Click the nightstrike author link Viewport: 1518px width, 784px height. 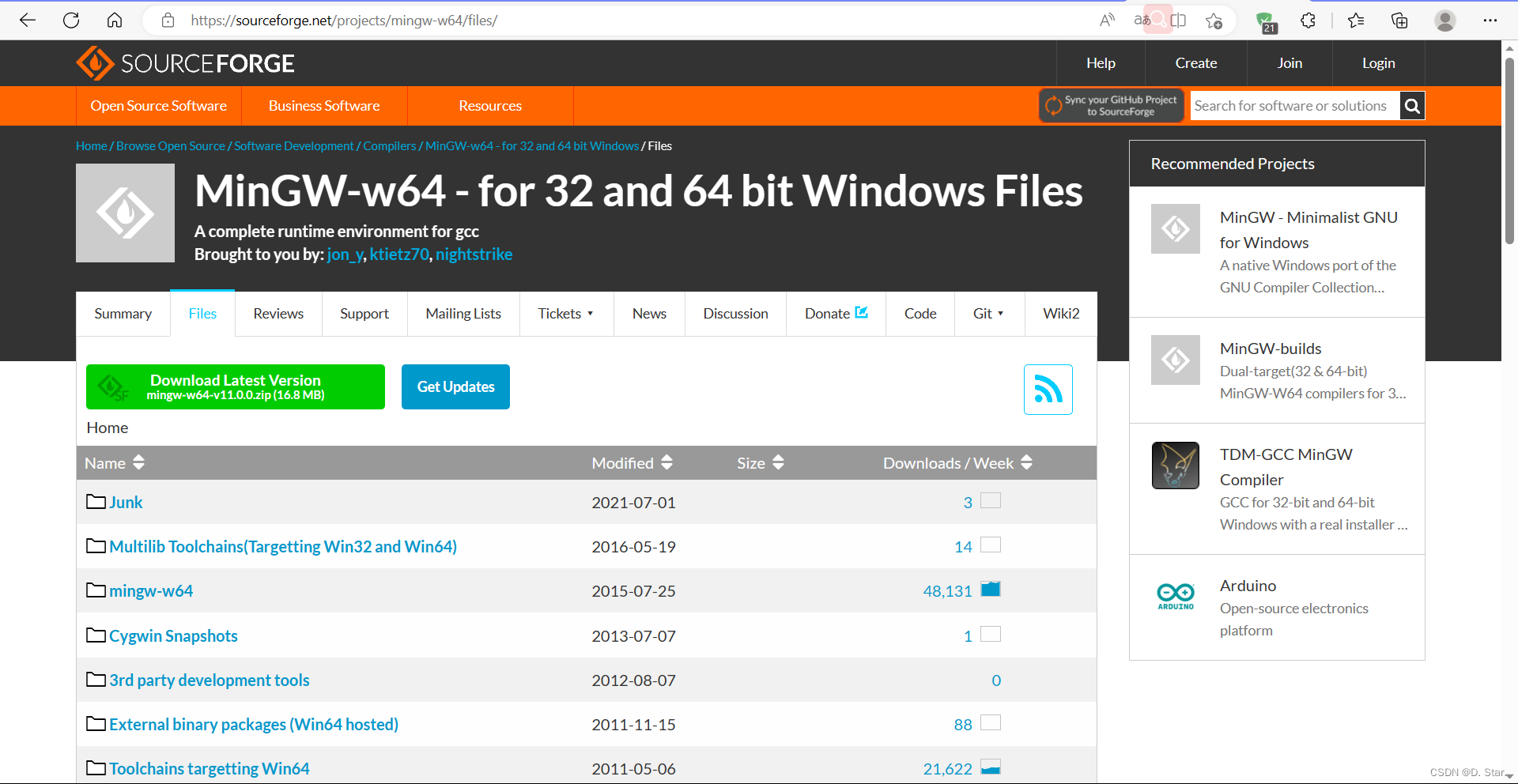tap(474, 254)
